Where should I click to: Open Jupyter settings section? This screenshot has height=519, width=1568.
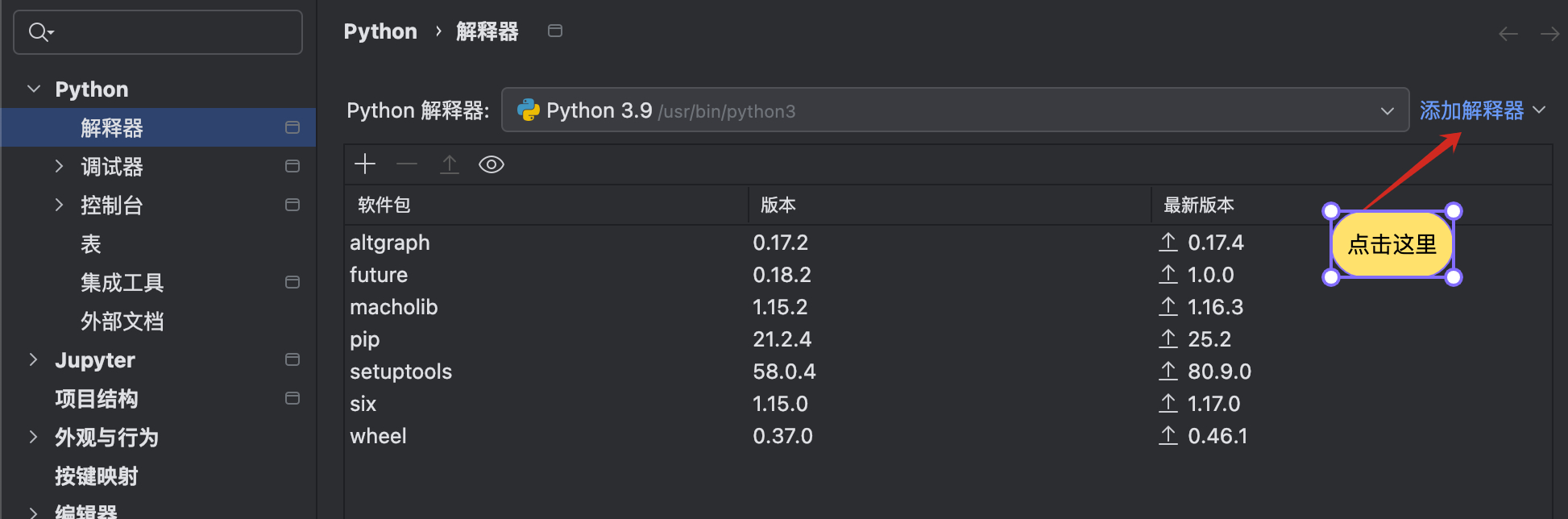158,359
